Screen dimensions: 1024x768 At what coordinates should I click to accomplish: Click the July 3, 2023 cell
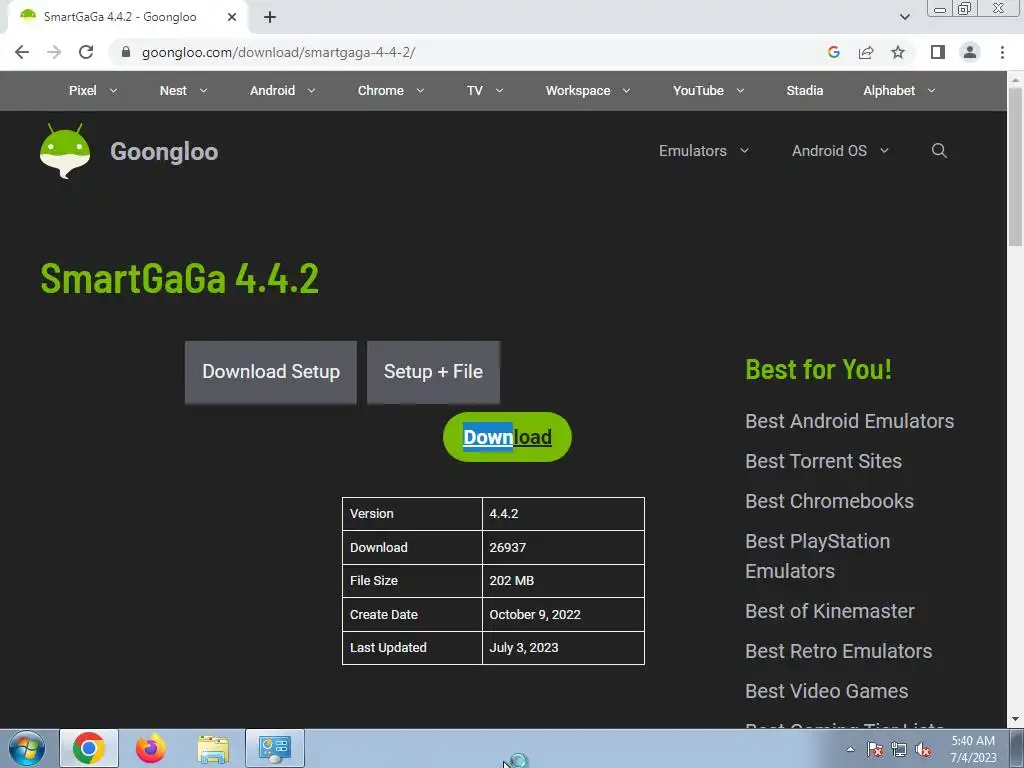point(563,648)
